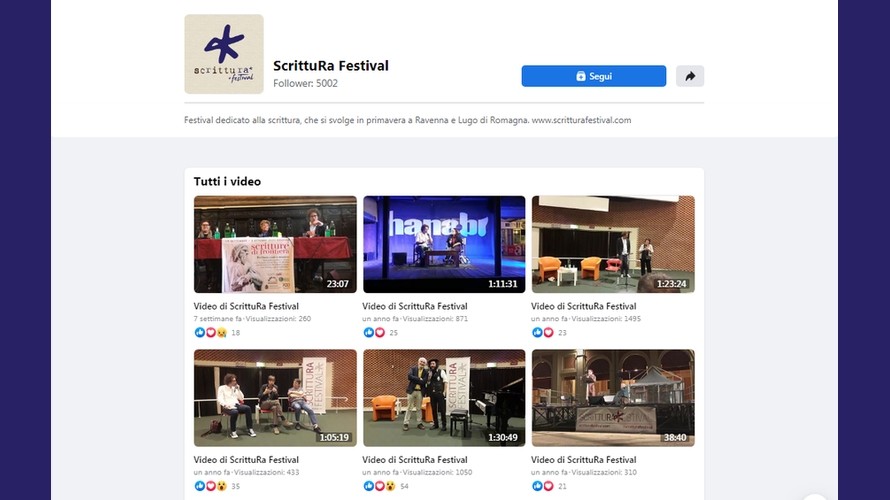
Task: Play the hanabi stage video 1:11:31
Action: (x=444, y=245)
